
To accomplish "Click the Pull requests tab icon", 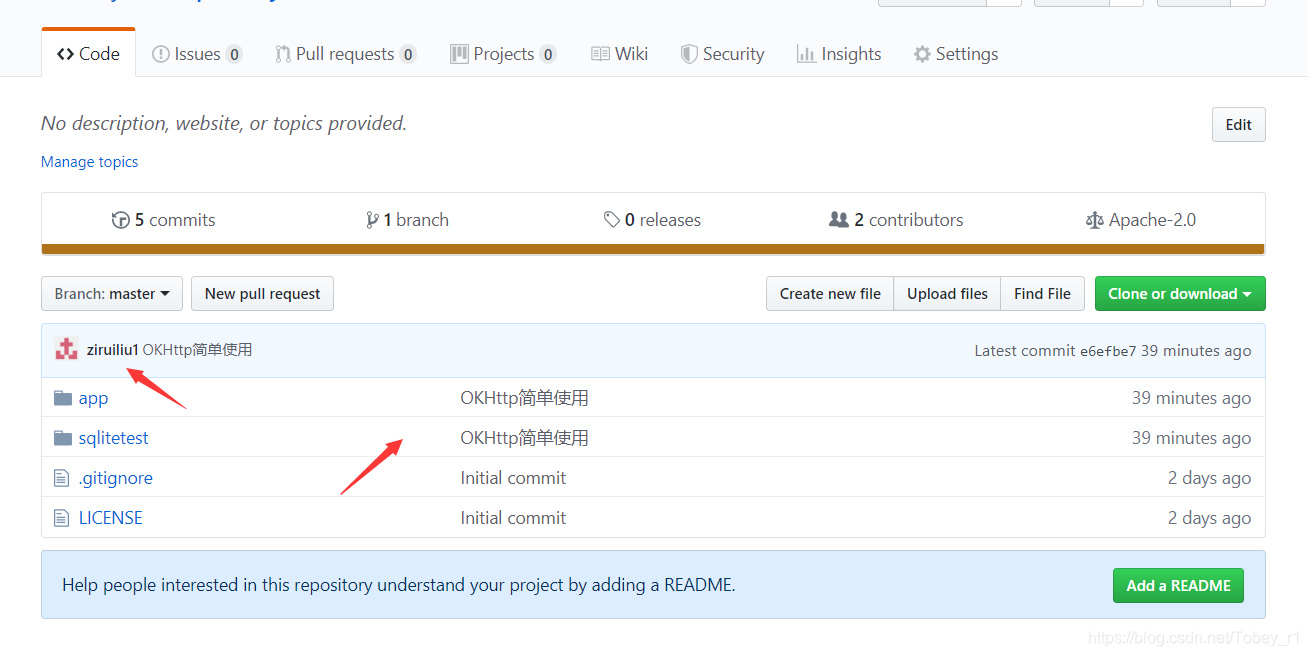I will click(283, 54).
